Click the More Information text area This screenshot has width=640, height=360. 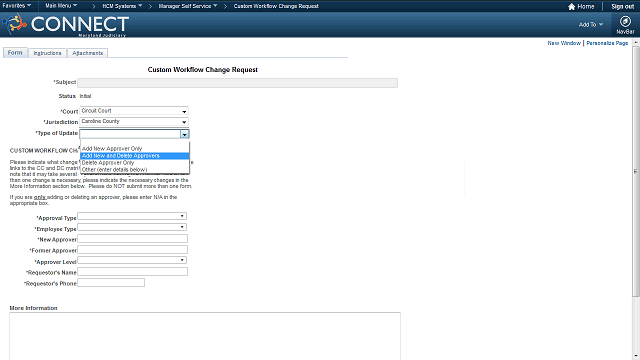point(205,336)
